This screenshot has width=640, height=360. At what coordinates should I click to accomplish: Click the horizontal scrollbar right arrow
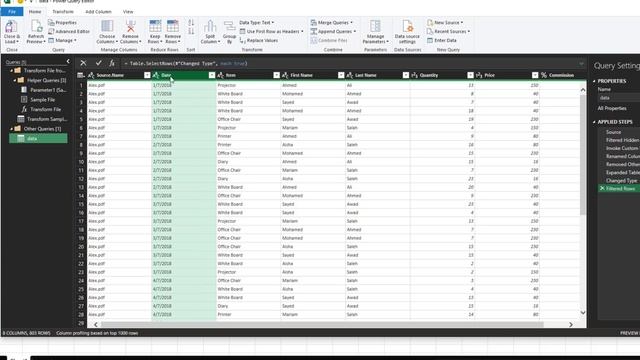tap(571, 324)
